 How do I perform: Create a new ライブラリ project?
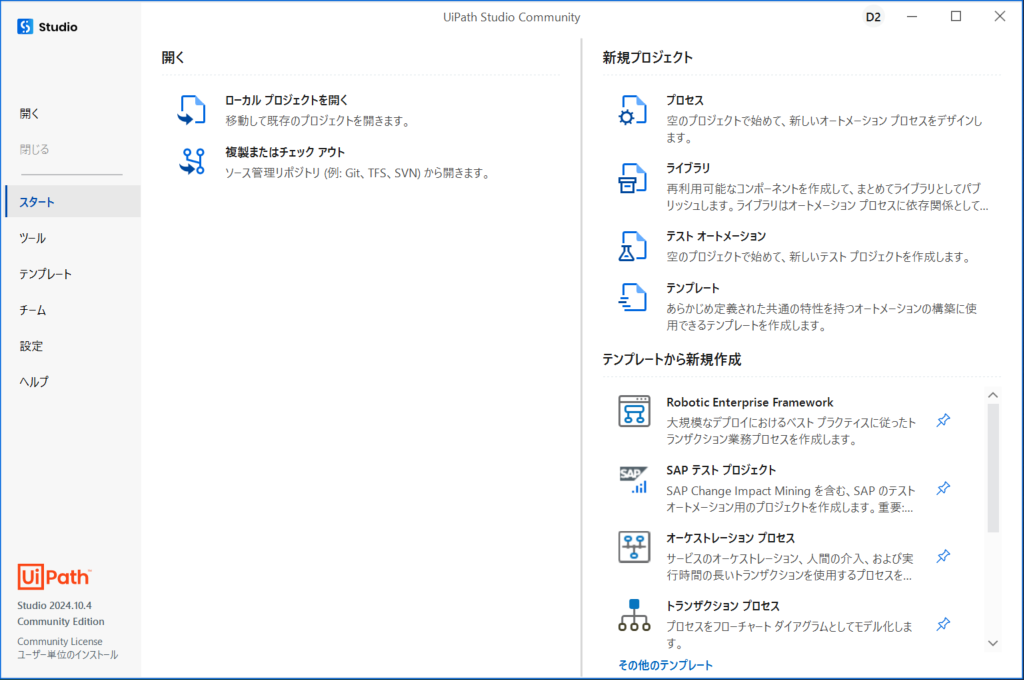tap(688, 168)
